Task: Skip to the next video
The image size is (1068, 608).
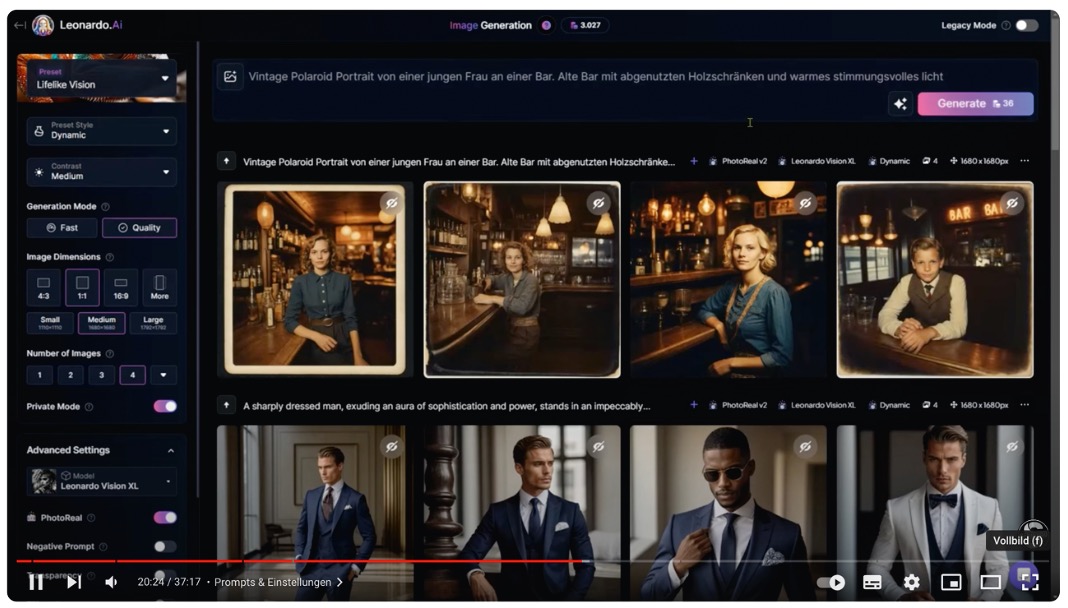Action: pyautogui.click(x=74, y=581)
